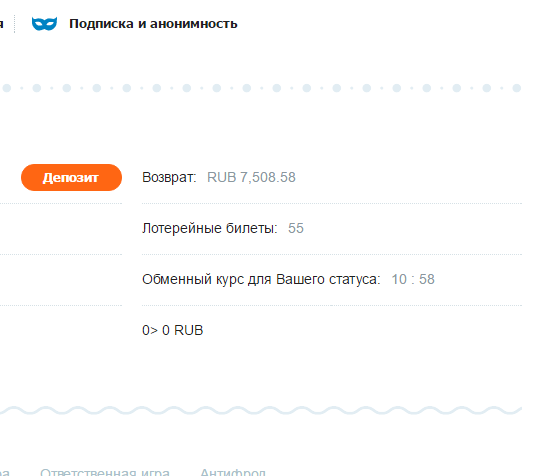Image resolution: width=553 pixels, height=476 pixels.
Task: Click the dotted line under exchange rate row
Action: (332, 305)
